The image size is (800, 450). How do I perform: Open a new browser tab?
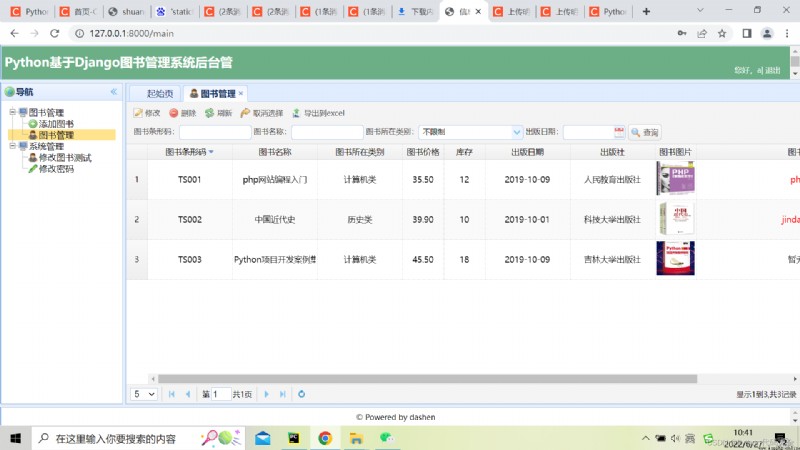point(646,11)
